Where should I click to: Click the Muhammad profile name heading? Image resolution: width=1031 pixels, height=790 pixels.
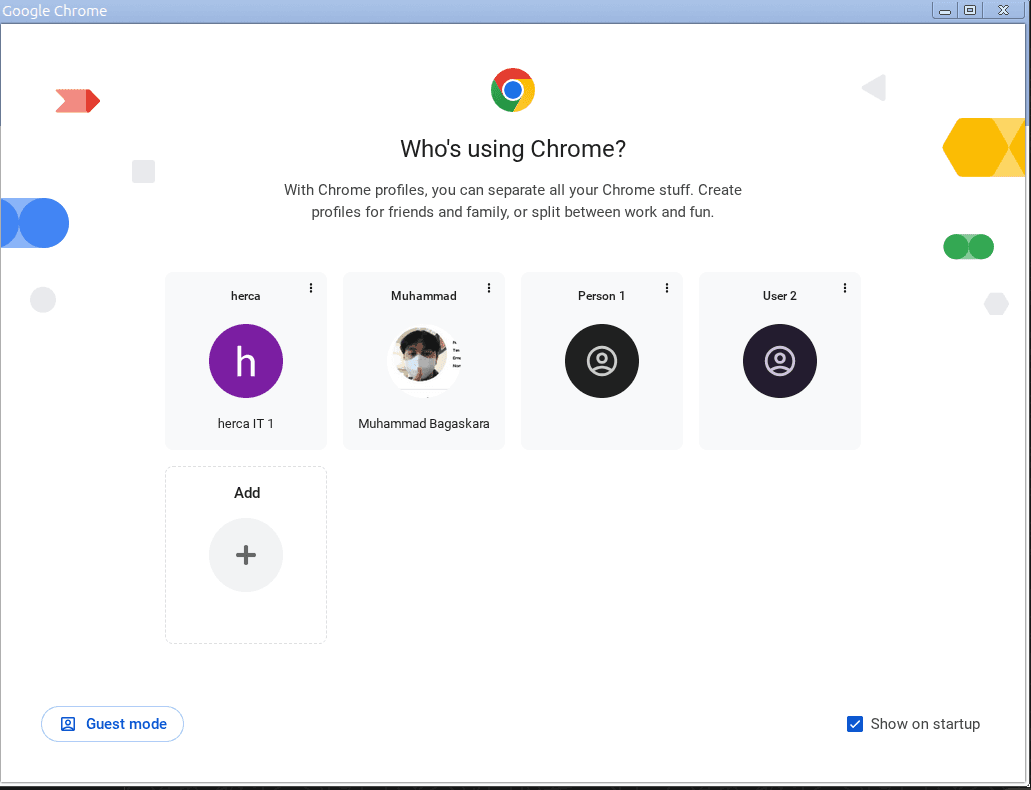(424, 296)
